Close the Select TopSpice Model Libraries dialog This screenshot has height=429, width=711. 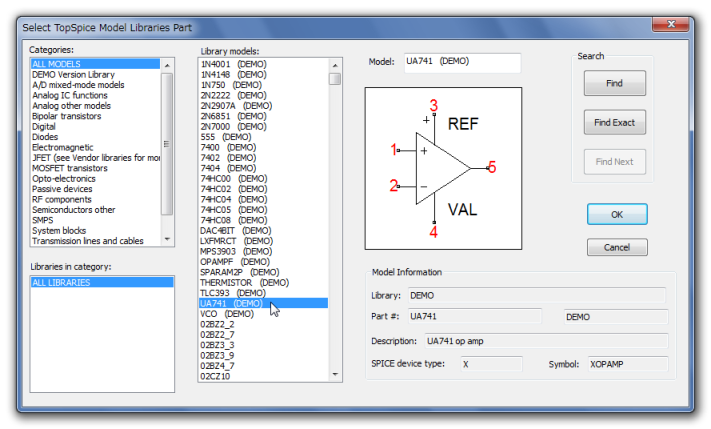tap(672, 24)
